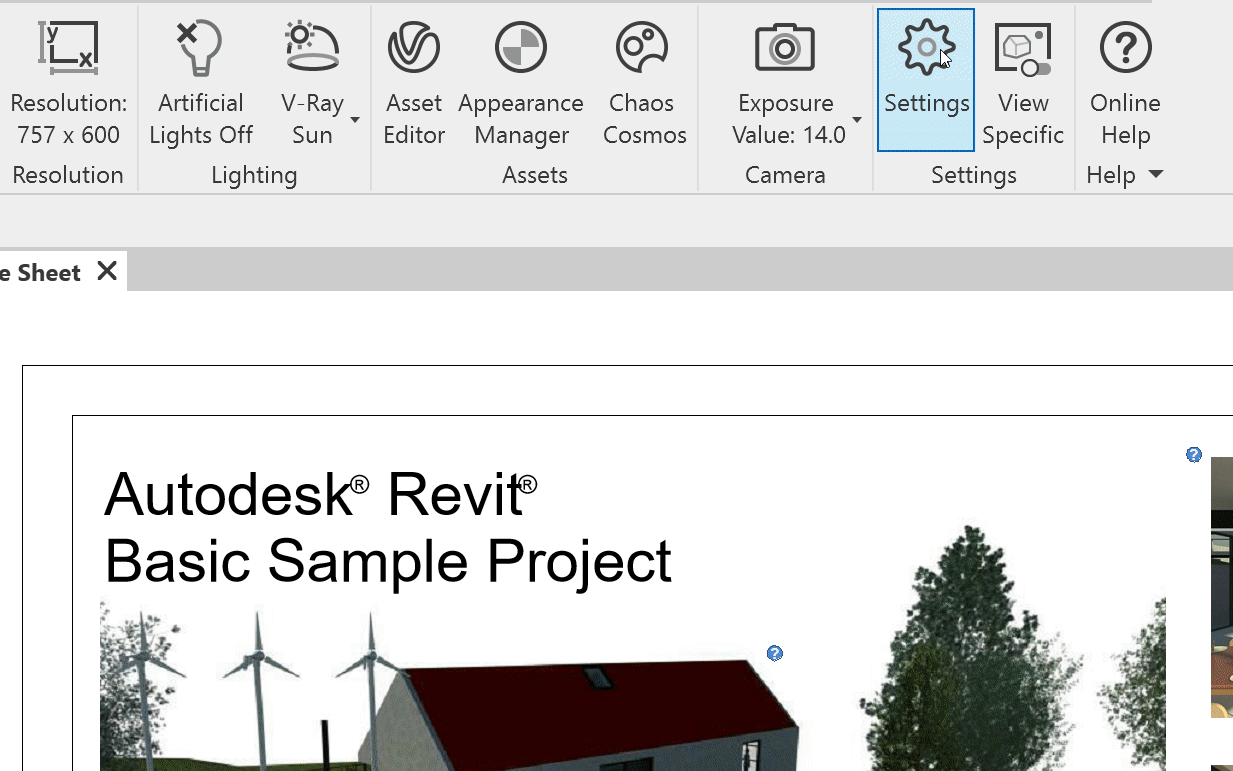The image size is (1233, 771).
Task: Click help marker above red-roof house
Action: (x=775, y=653)
